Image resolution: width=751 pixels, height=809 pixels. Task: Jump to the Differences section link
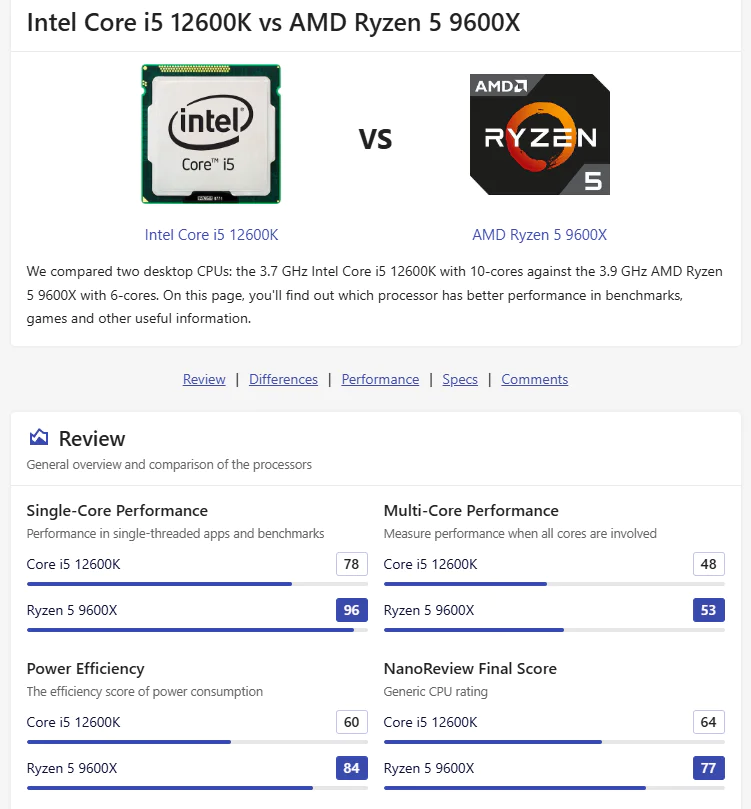[x=283, y=380]
